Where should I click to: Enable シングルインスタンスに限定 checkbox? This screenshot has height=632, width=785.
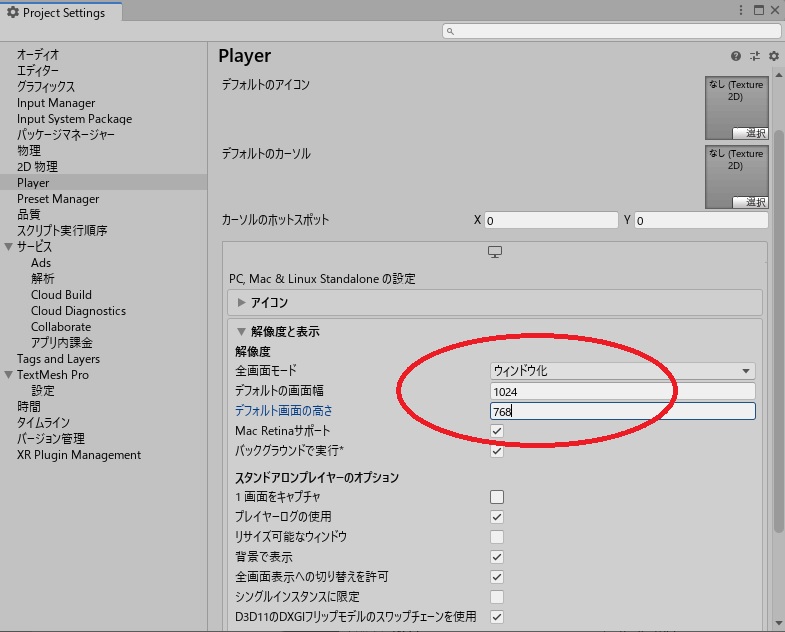[x=497, y=597]
